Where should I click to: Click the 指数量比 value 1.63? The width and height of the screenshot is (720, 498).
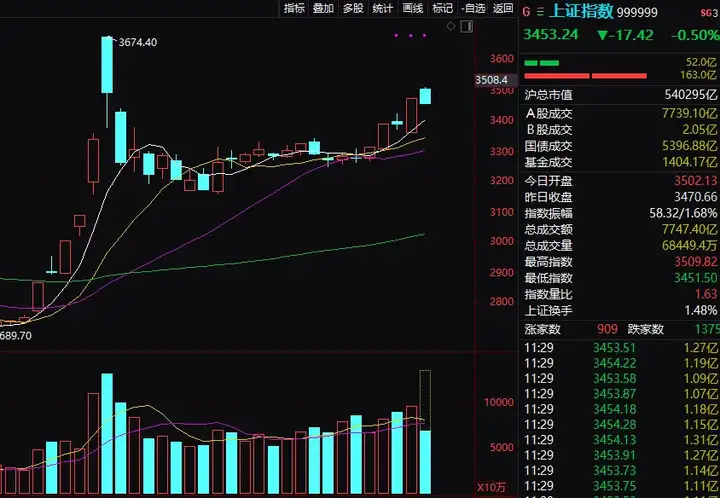click(706, 294)
